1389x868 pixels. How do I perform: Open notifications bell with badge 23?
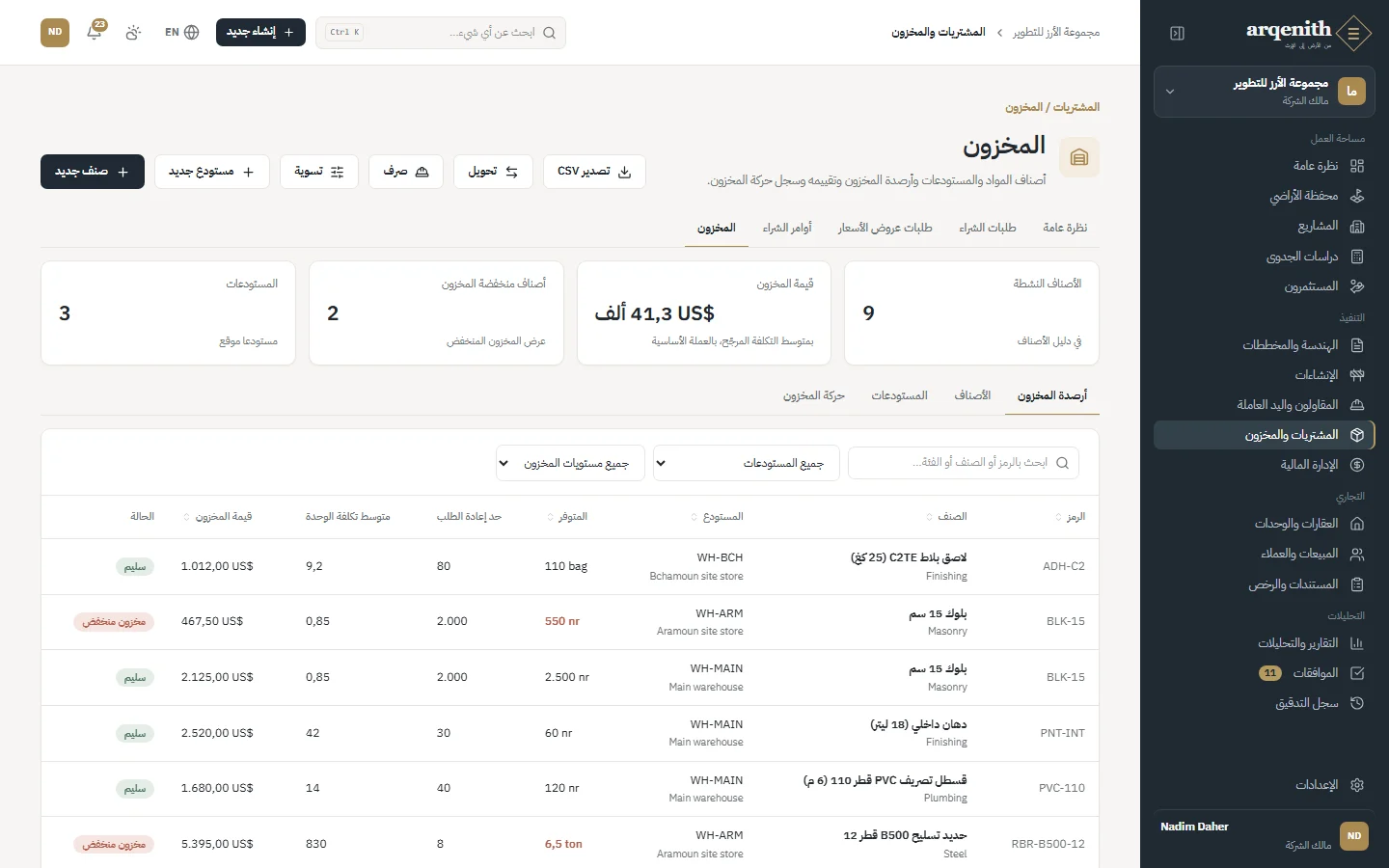(x=95, y=32)
